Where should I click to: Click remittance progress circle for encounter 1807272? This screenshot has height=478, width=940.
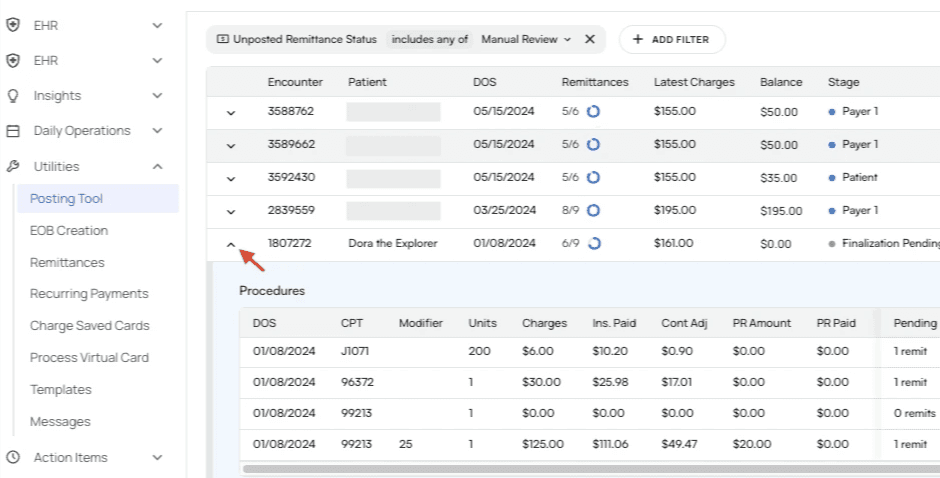click(x=593, y=243)
